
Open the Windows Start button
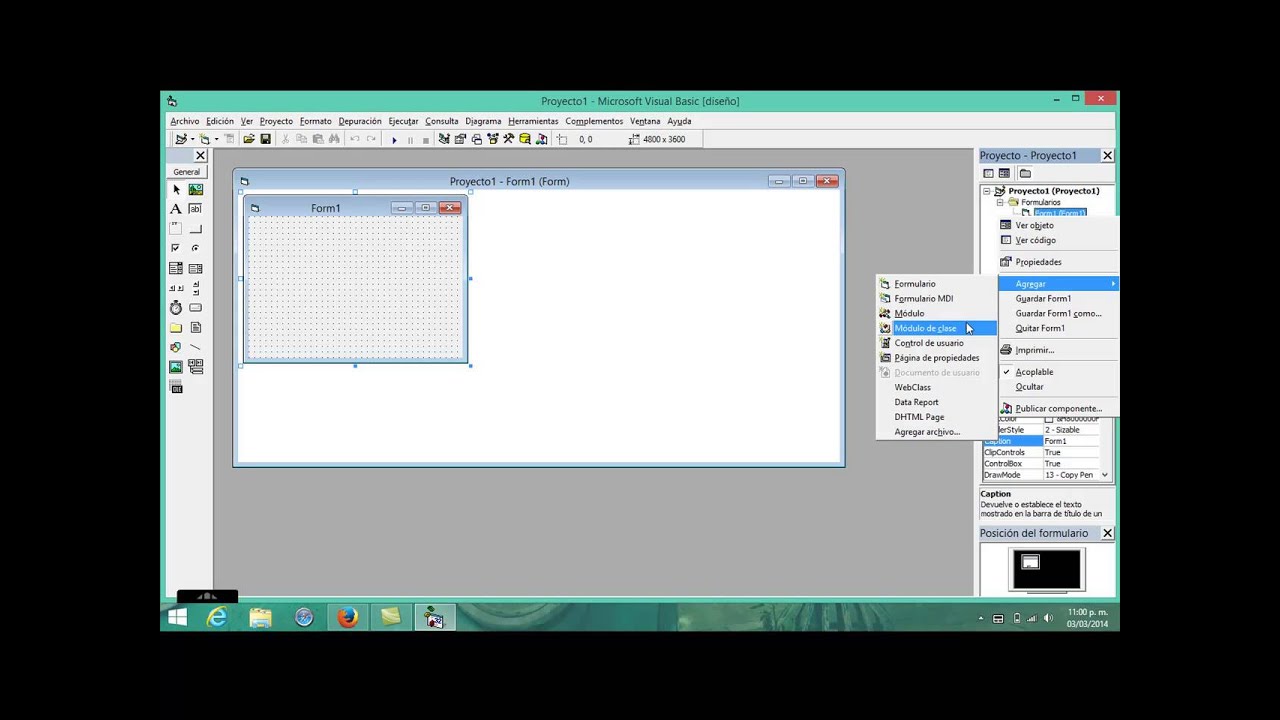(x=177, y=618)
